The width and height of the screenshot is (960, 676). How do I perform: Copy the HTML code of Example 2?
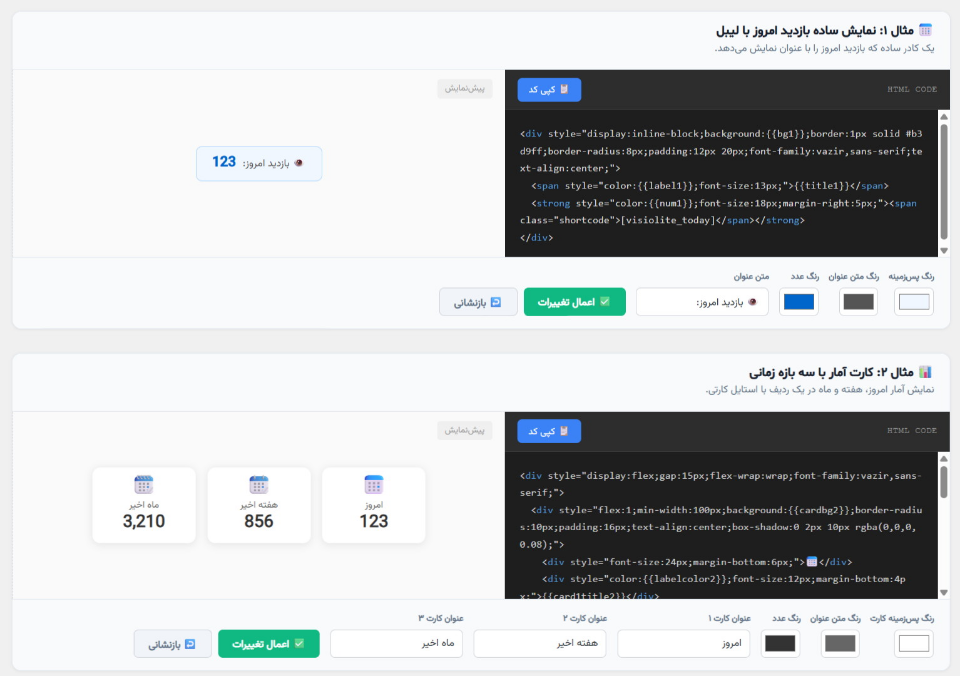[549, 431]
